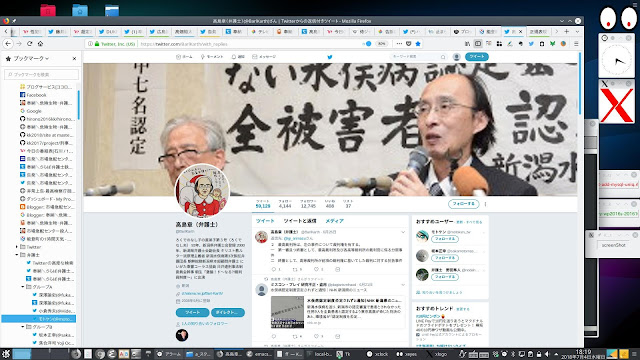
Task: Open the profile picture of 高島章（弁護士）
Action: [x=202, y=190]
